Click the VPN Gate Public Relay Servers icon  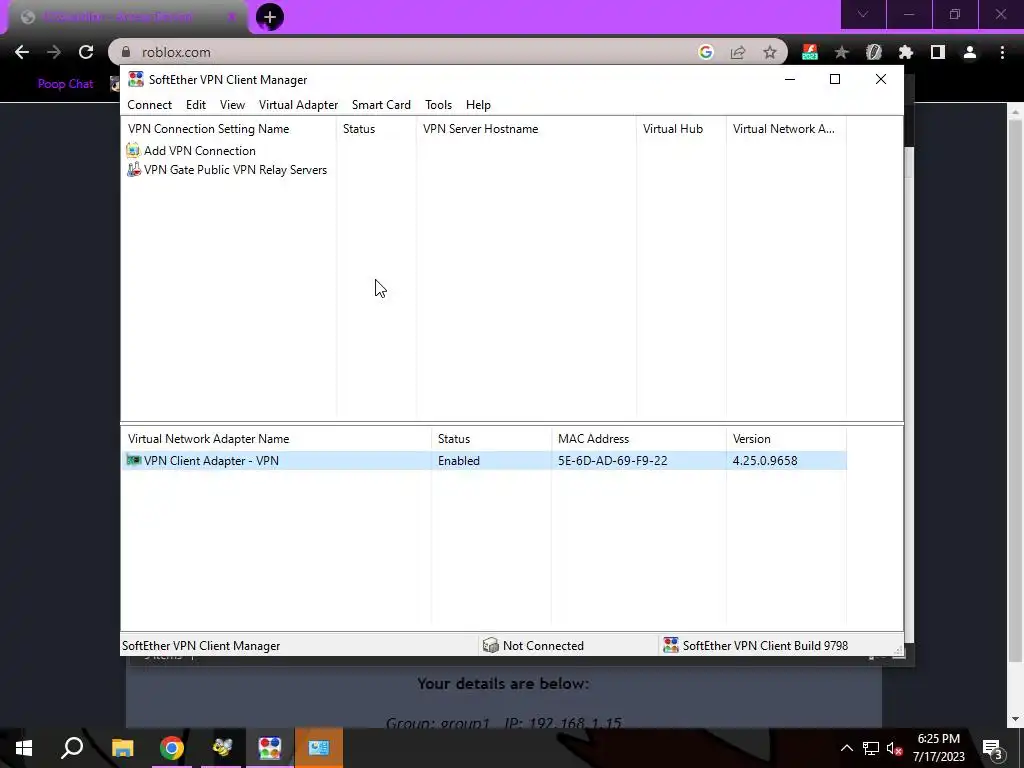[133, 169]
